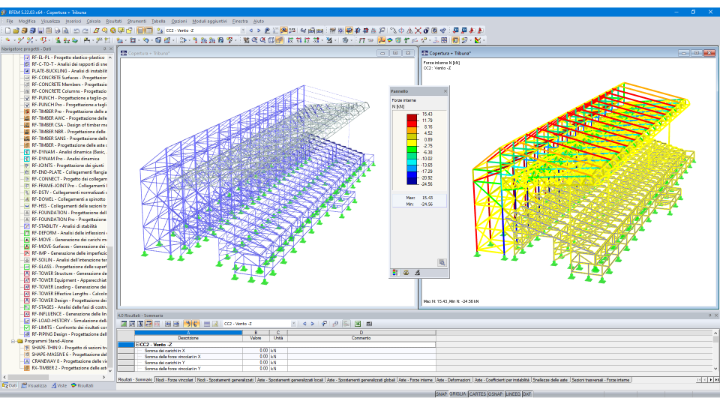Click the first icon in results table toolbar
Viewport: 720px width, 405px height.
124,324
